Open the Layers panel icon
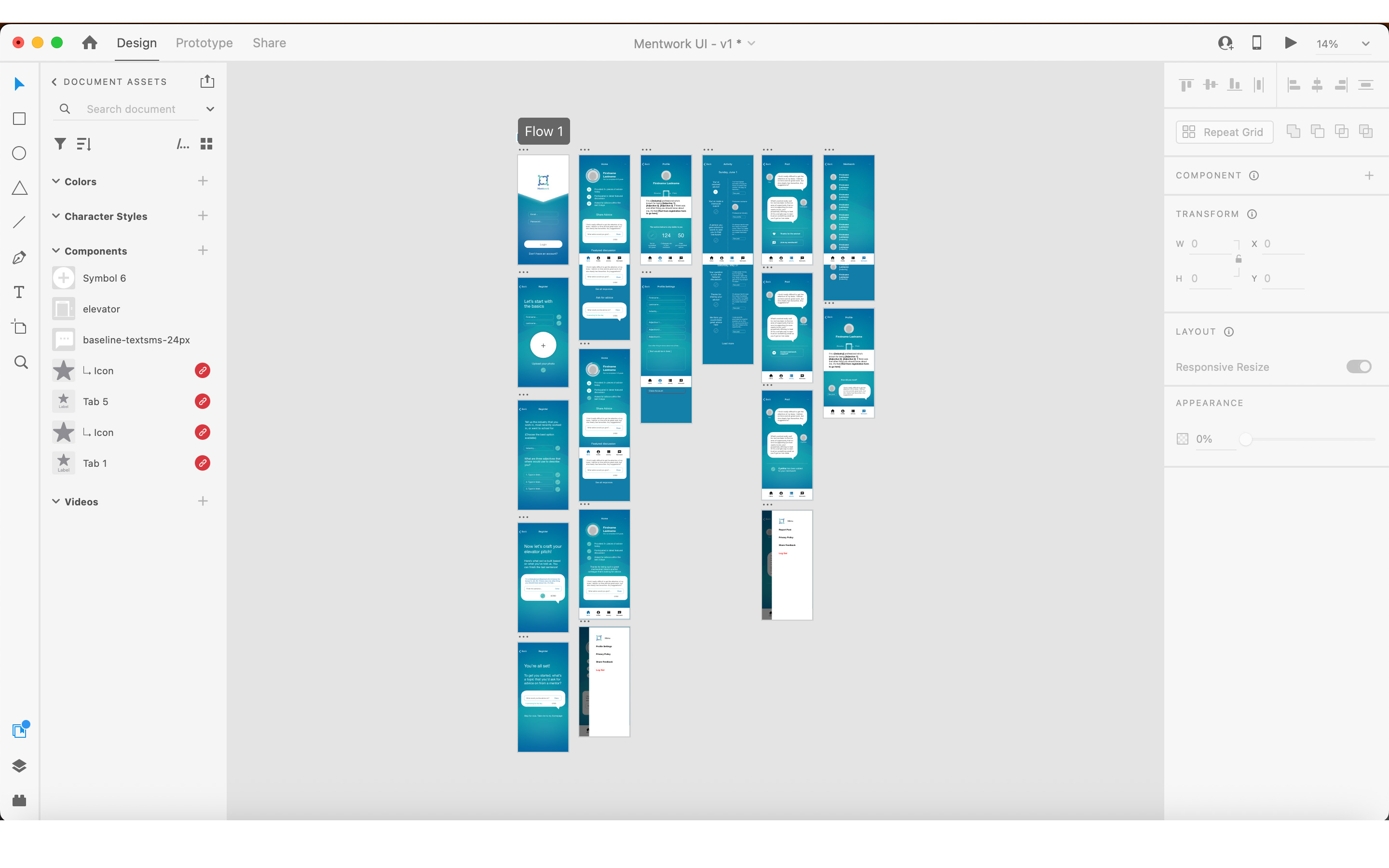This screenshot has width=1389, height=868. 19,766
